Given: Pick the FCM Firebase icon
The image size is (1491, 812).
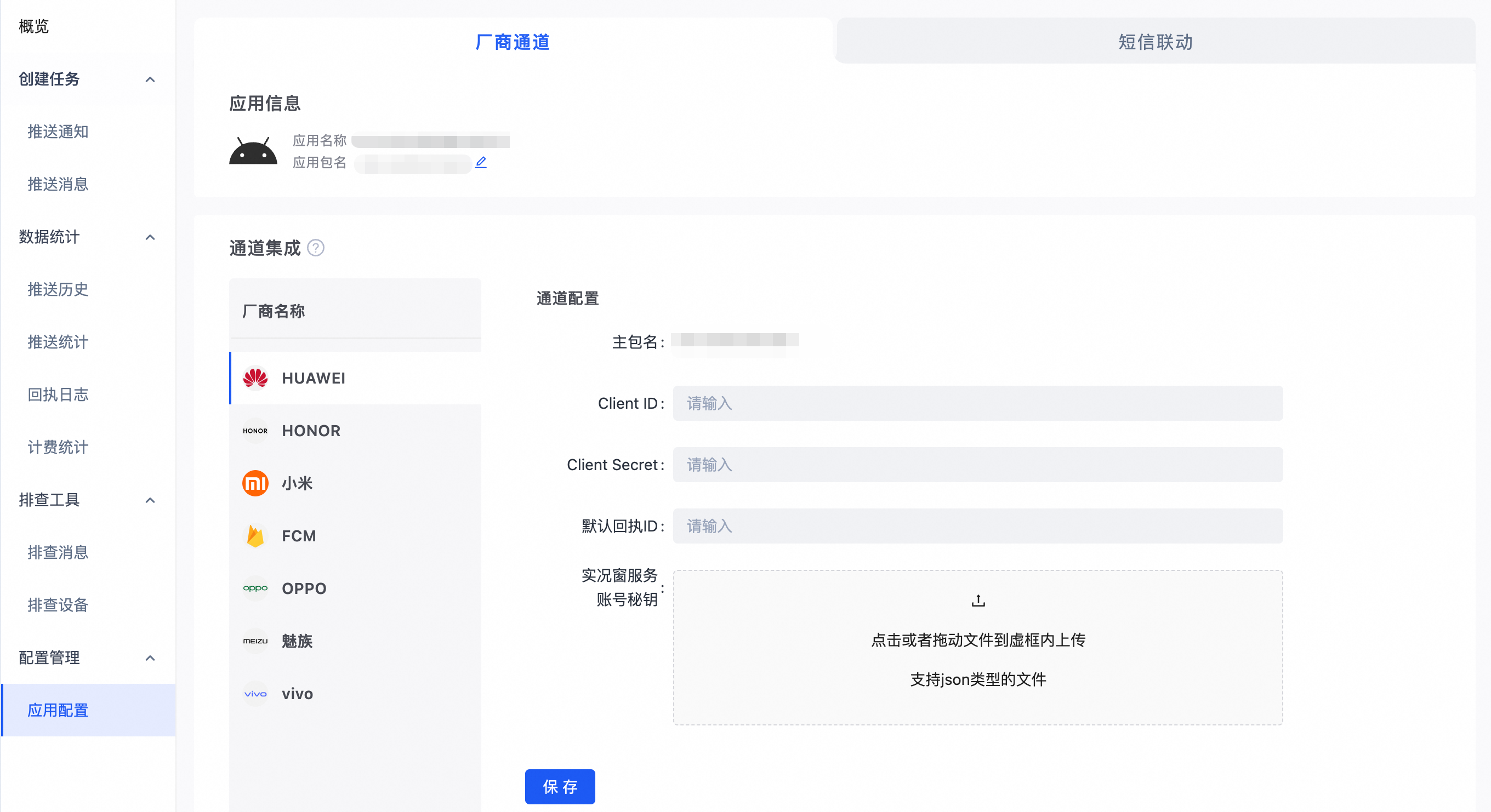Looking at the screenshot, I should click(x=255, y=536).
